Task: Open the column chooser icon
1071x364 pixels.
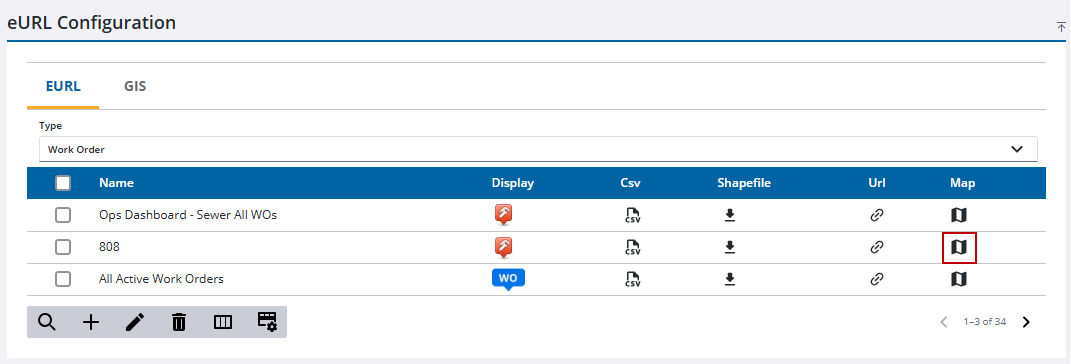Action: [x=223, y=322]
